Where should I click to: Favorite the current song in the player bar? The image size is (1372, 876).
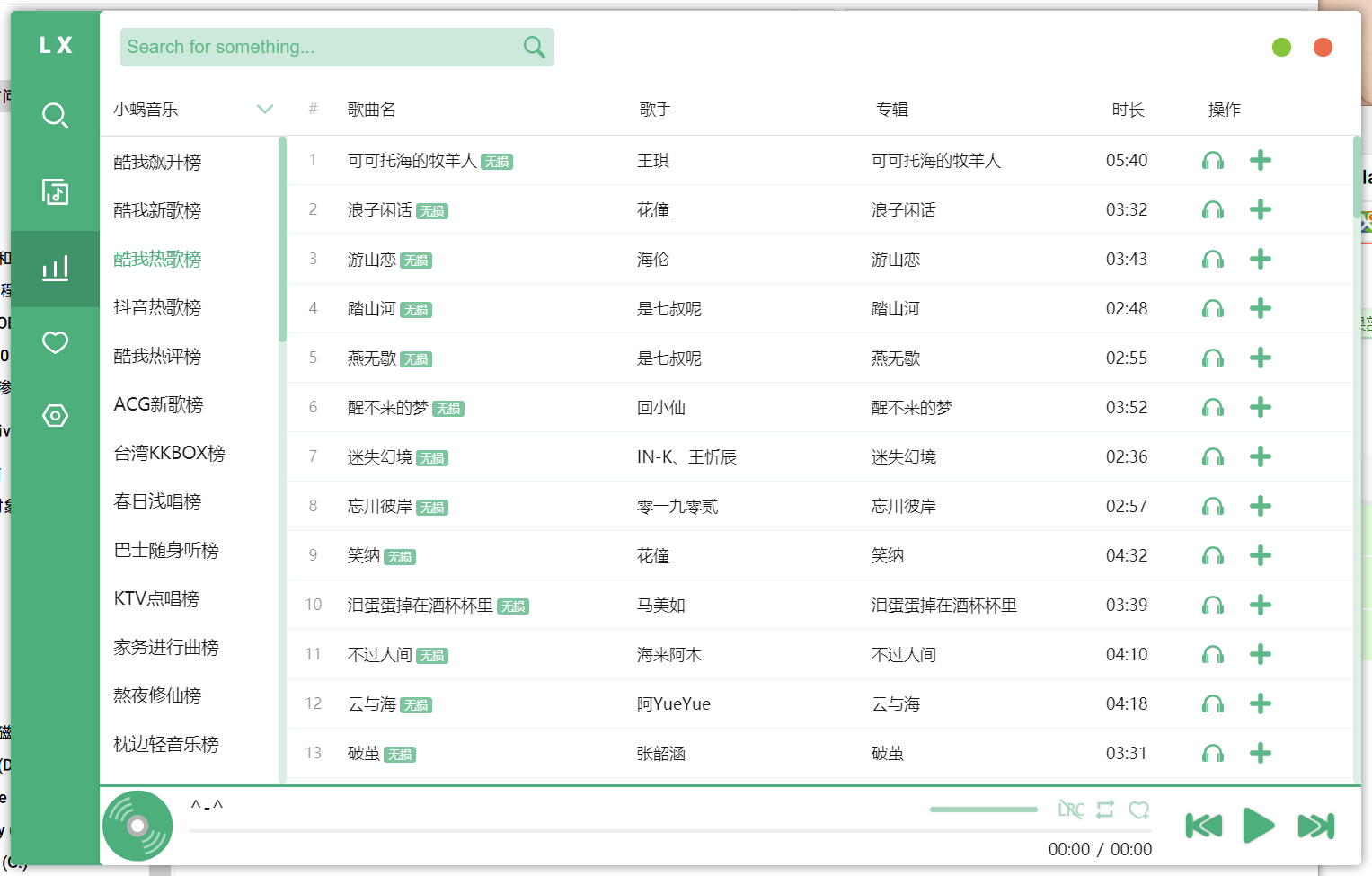1139,810
